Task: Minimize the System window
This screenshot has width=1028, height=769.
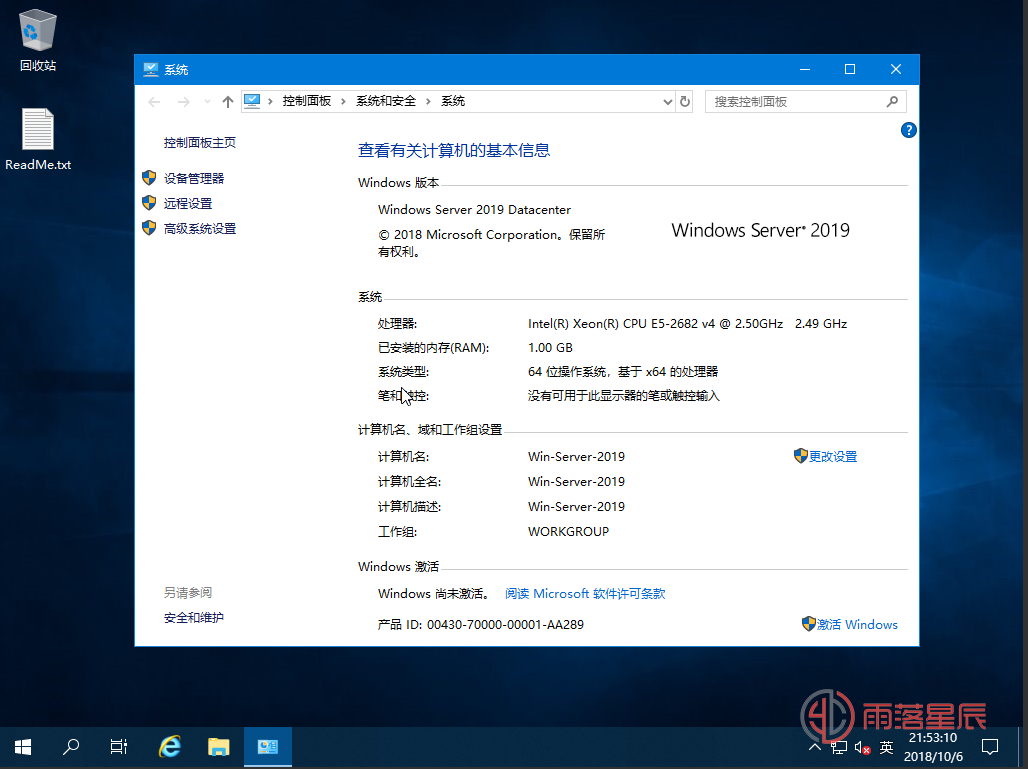Action: 805,69
